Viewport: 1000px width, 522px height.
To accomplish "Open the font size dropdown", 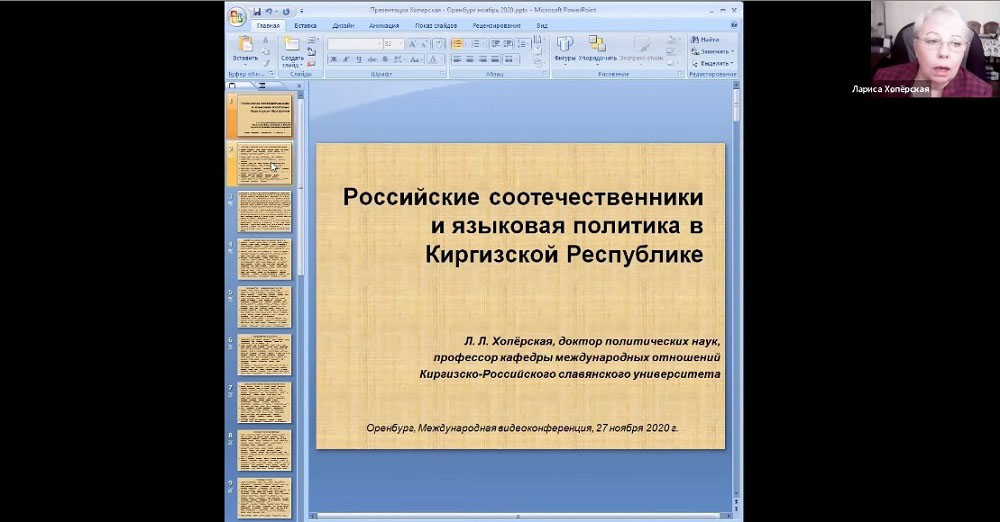I will click(x=400, y=44).
